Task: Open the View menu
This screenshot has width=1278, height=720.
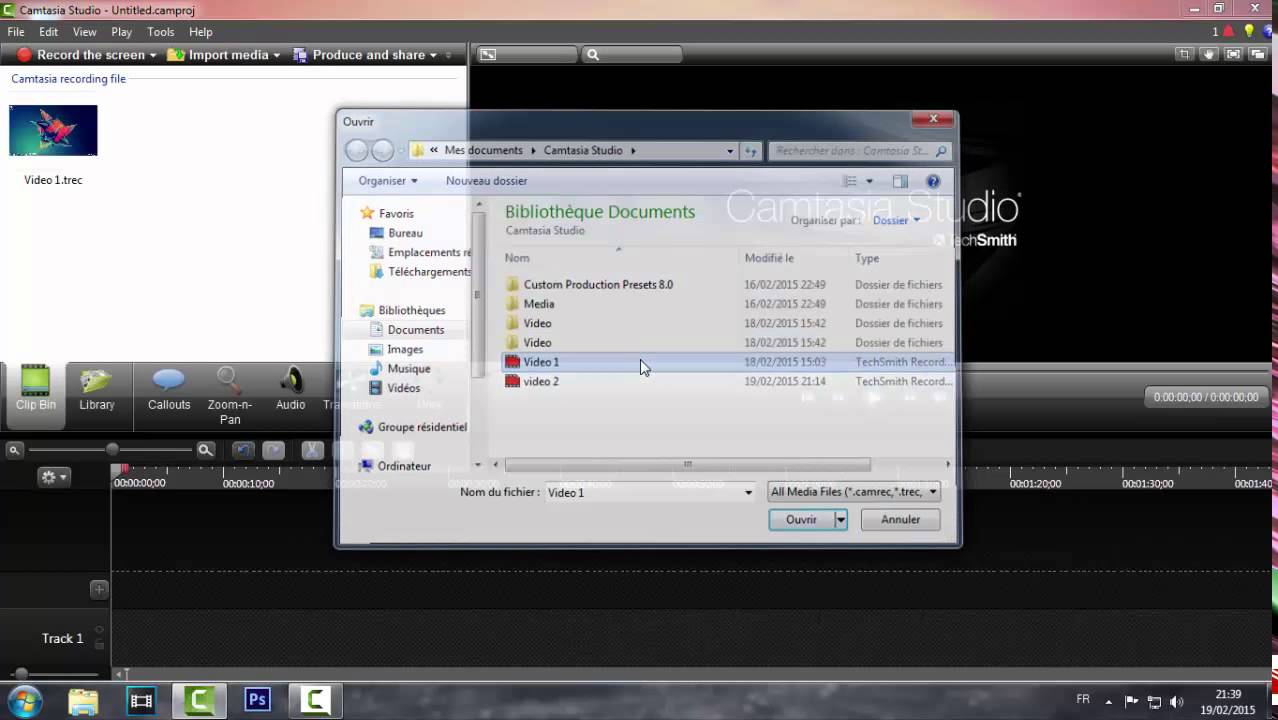Action: (x=84, y=32)
